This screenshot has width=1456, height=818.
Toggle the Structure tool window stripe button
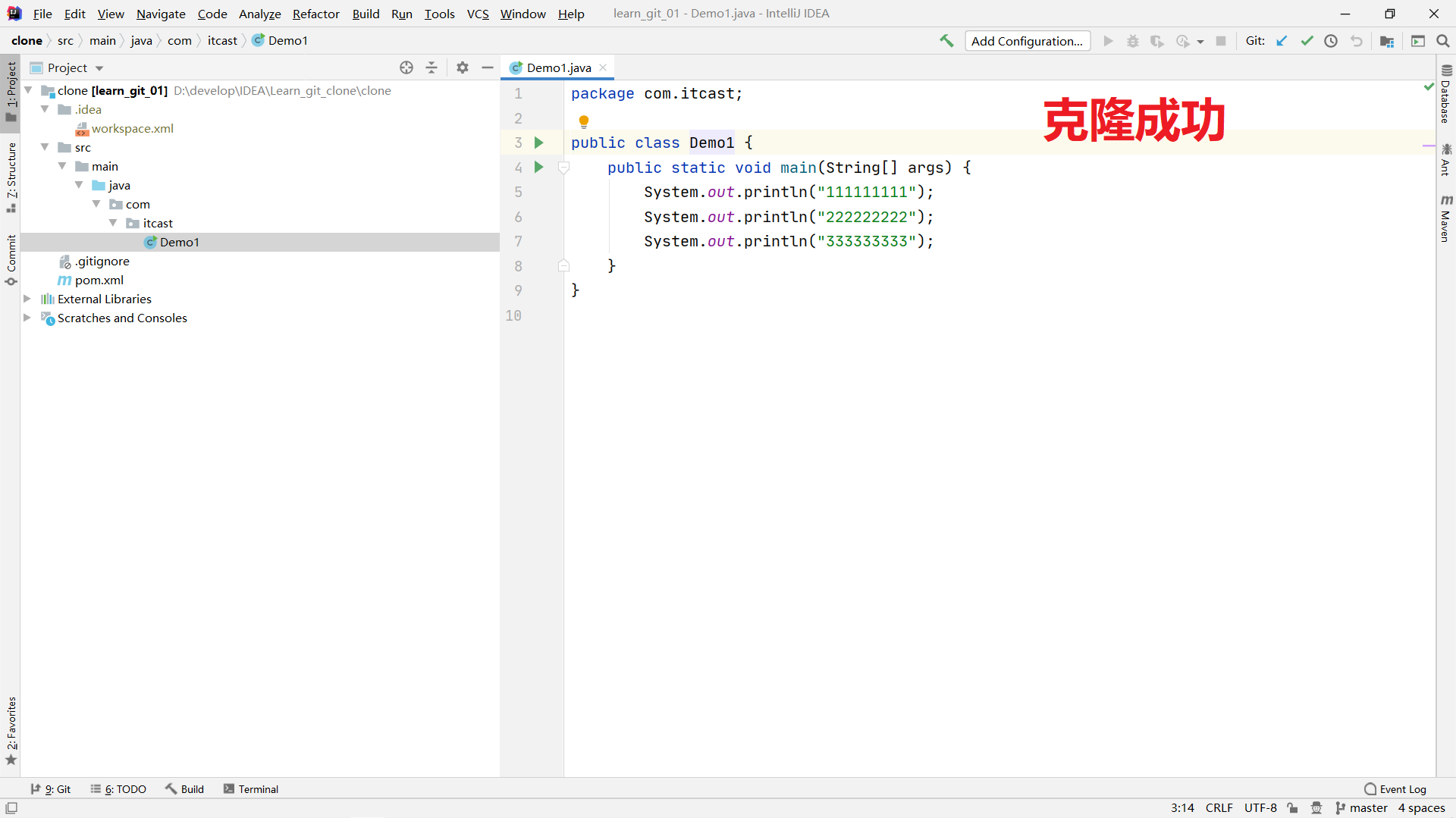(11, 177)
